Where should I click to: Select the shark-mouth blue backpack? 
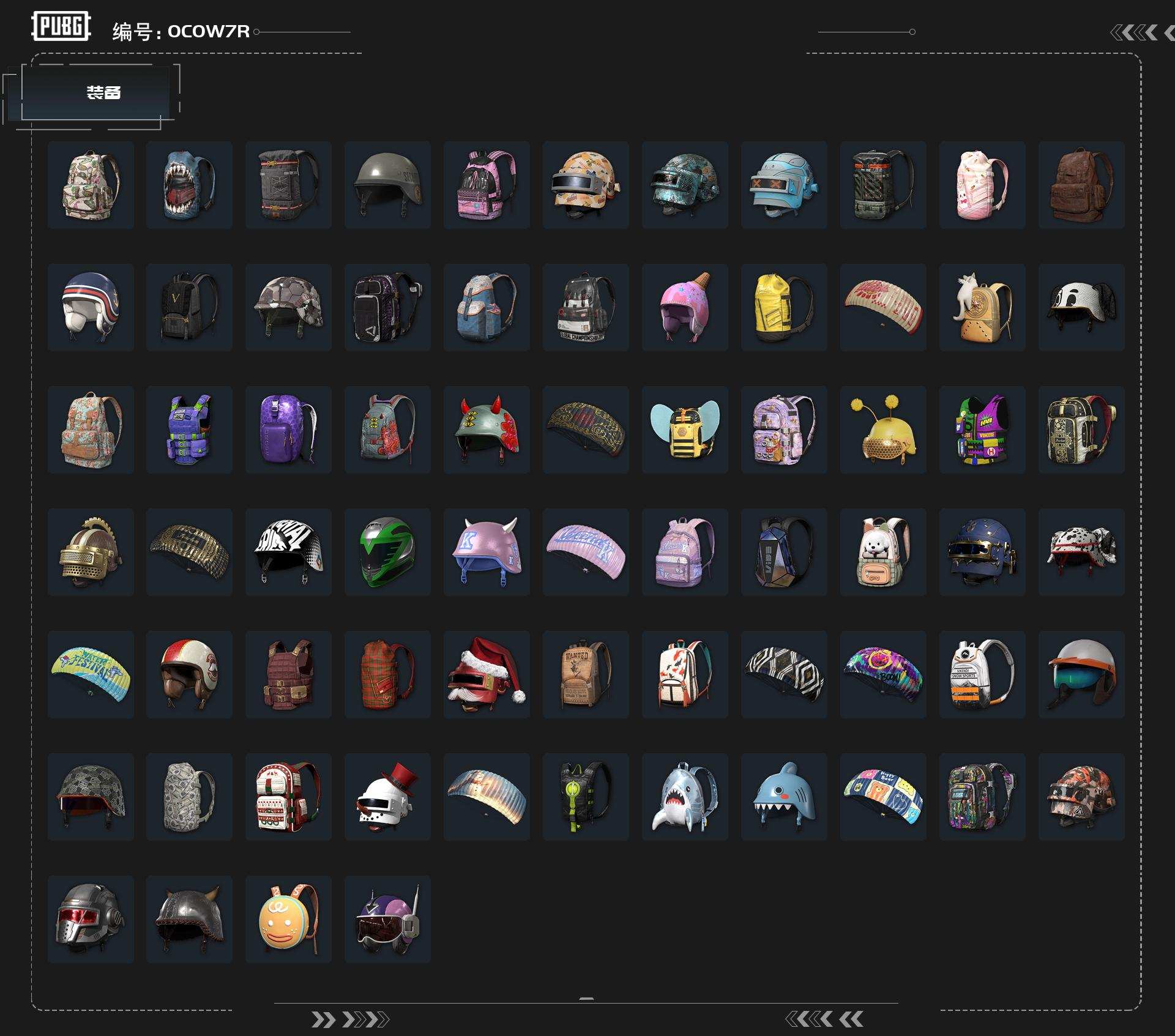pyautogui.click(x=189, y=185)
